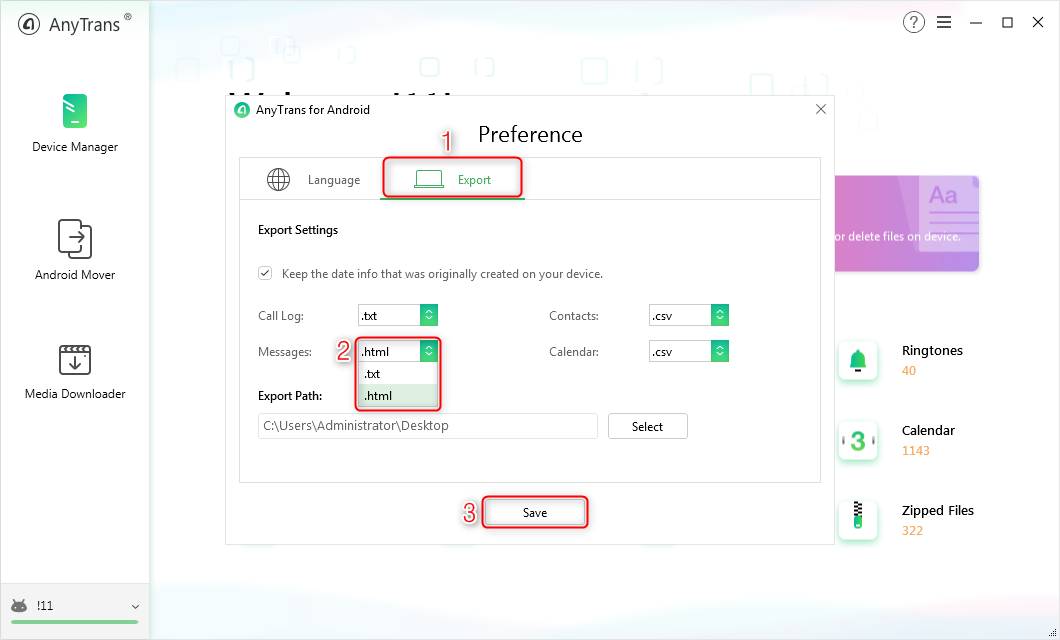Click the Ringtones bell icon
The width and height of the screenshot is (1060, 640).
[858, 361]
